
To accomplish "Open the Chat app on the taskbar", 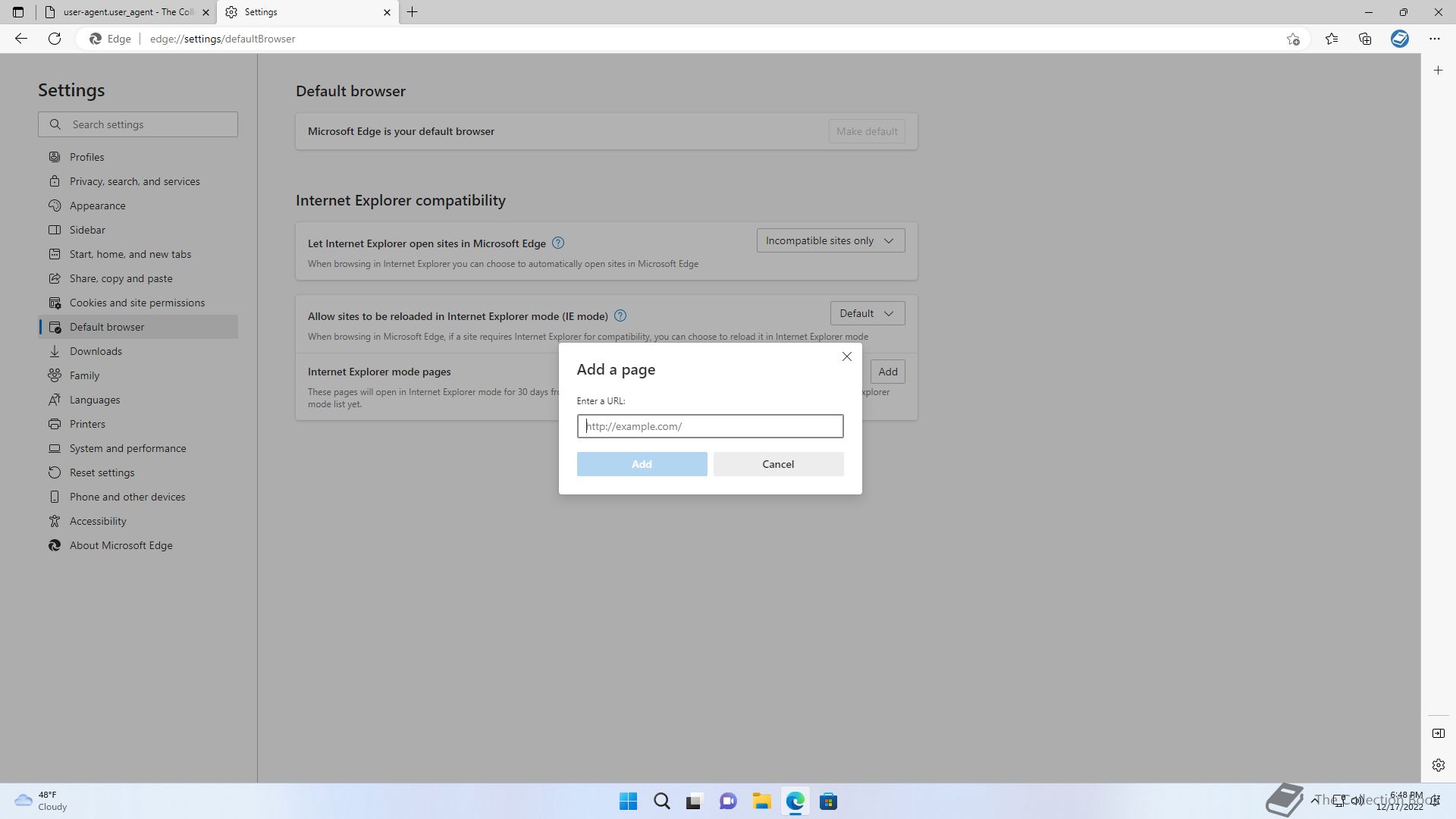I will coord(728,802).
